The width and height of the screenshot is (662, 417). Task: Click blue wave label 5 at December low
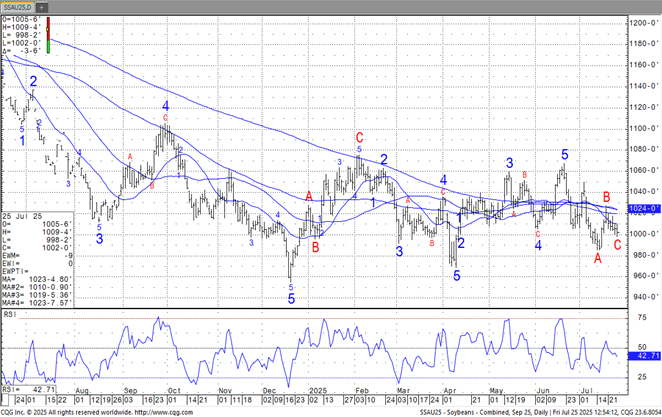[x=291, y=299]
